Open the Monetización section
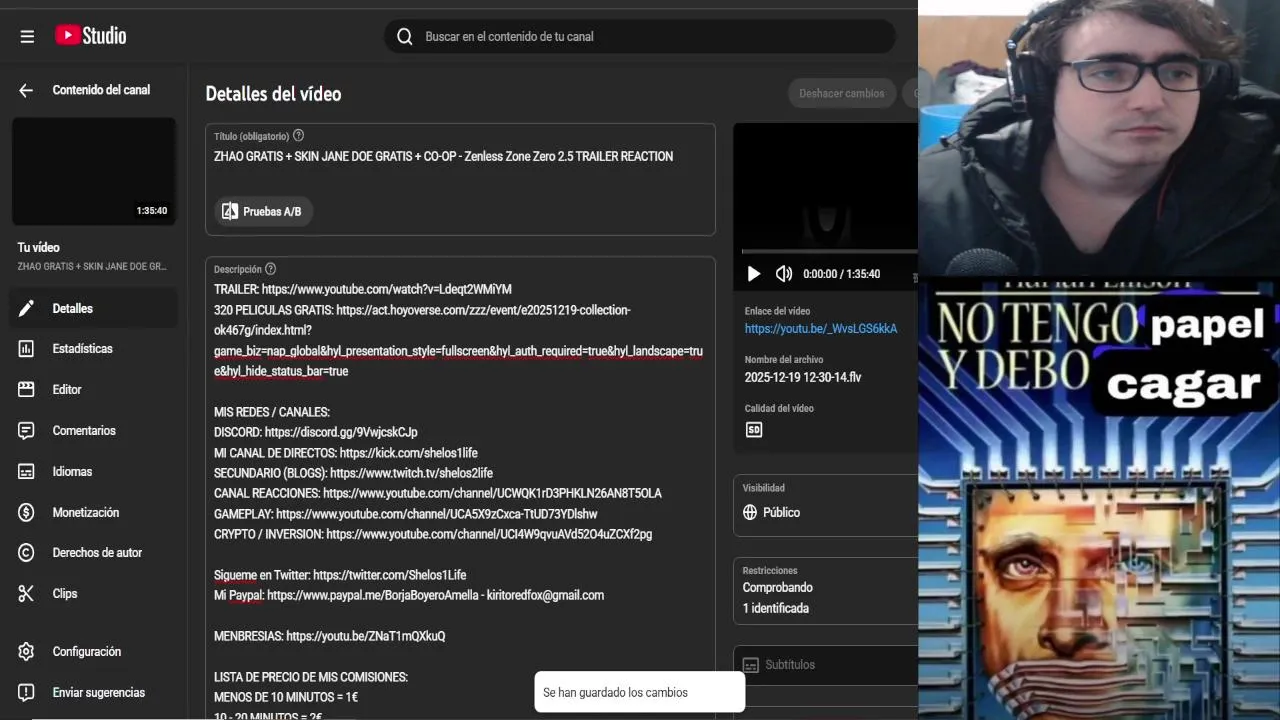 tap(94, 513)
